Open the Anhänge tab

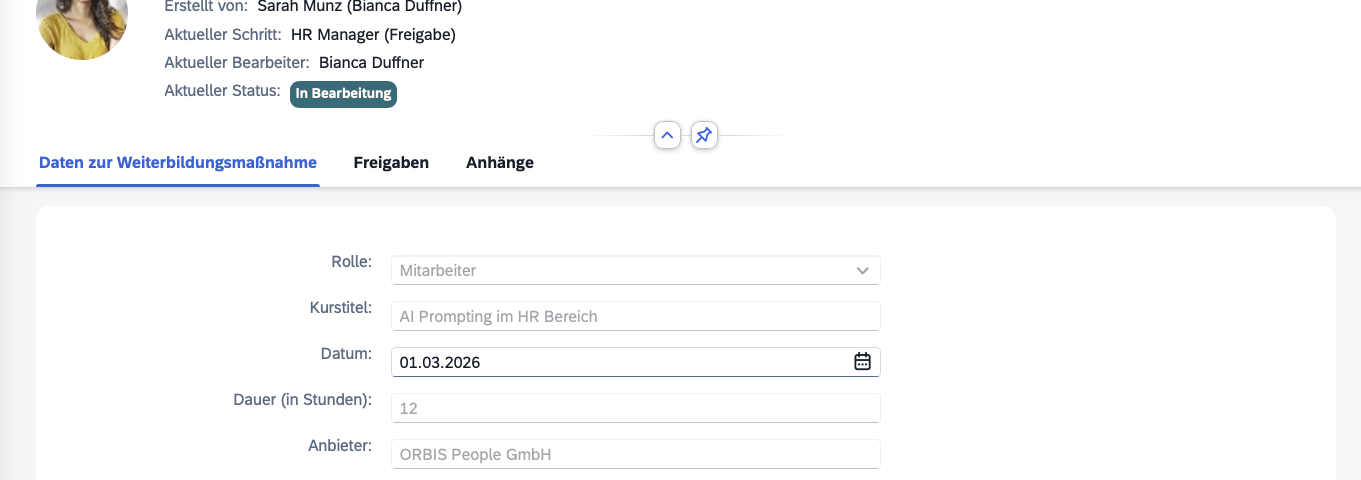point(500,163)
